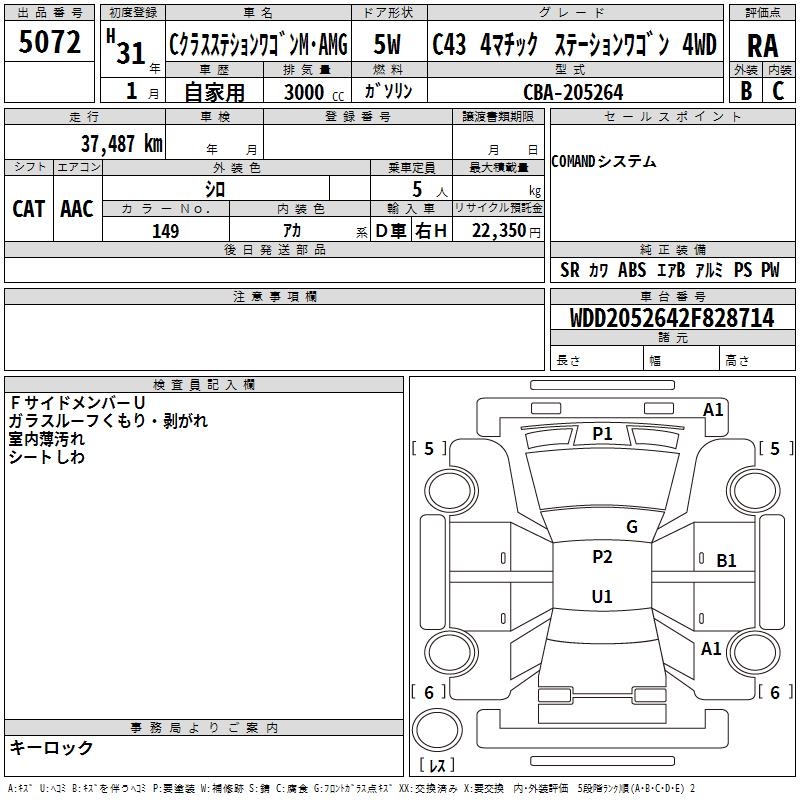The height and width of the screenshot is (800, 800).
Task: Click the P1 mark on the hood
Action: (602, 433)
